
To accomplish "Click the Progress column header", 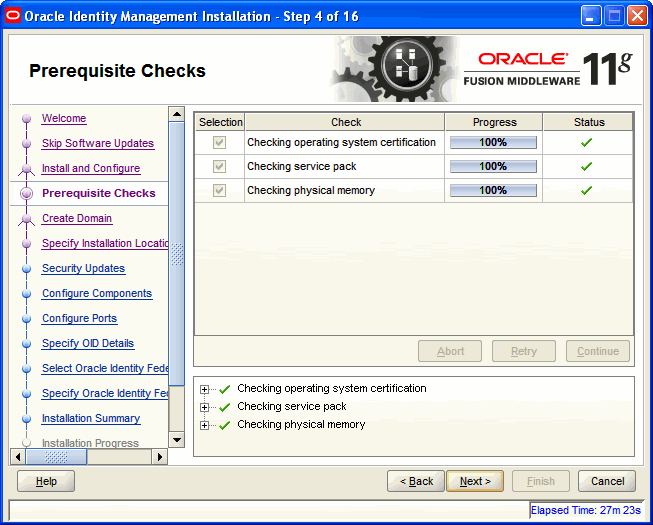I will (x=494, y=122).
